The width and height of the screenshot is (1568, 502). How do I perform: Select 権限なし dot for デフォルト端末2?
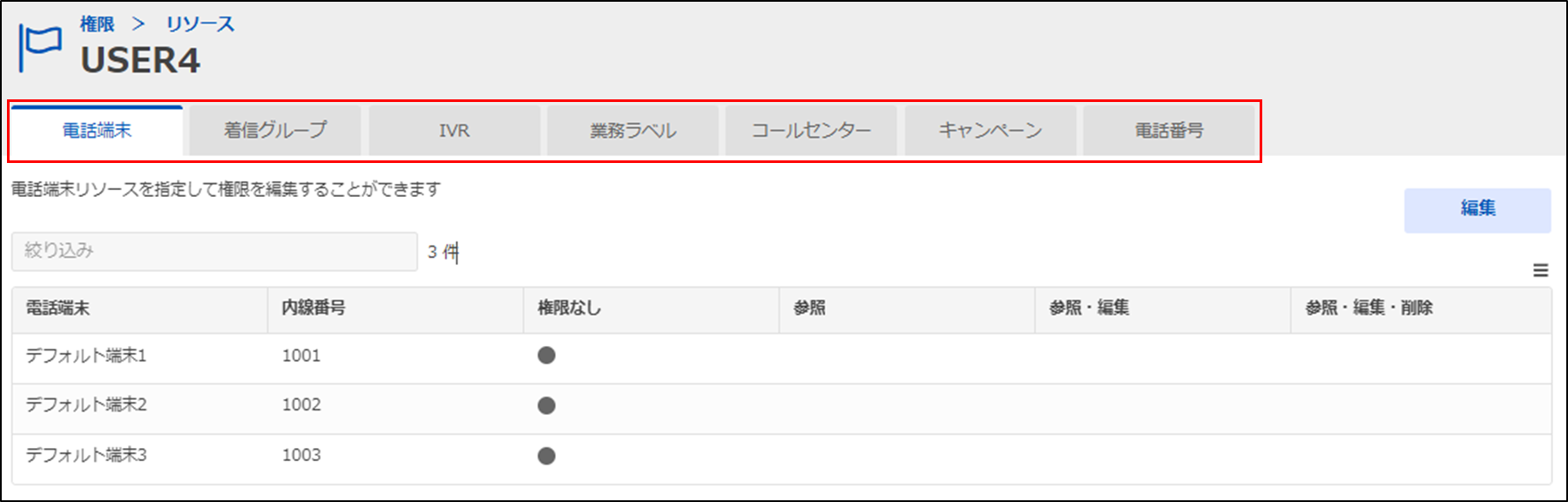(x=546, y=405)
